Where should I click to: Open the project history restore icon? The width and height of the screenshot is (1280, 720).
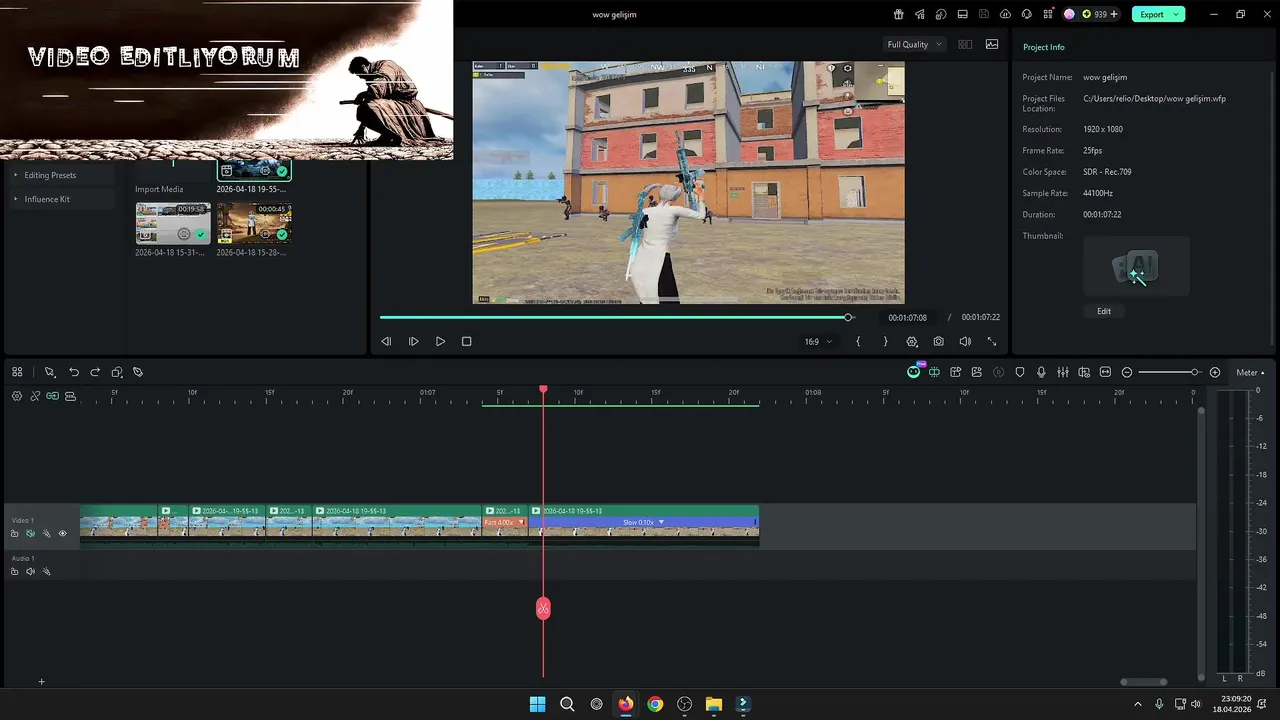tap(941, 14)
